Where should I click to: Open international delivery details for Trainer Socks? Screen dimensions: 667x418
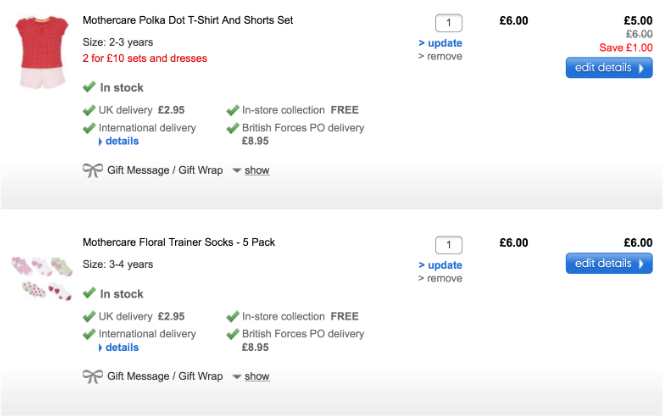coord(121,347)
